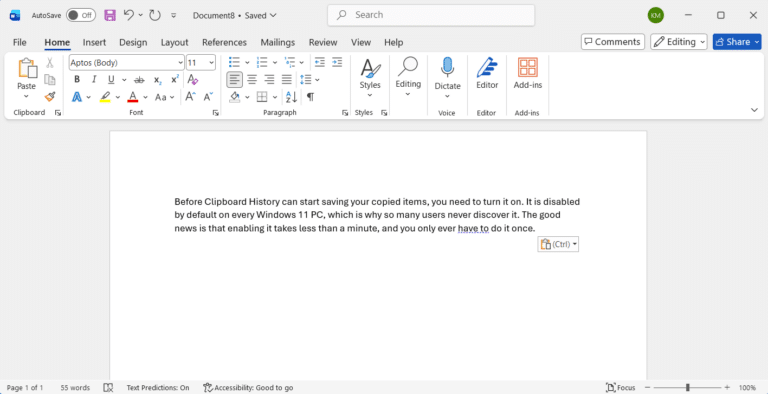Open the Clipboard pane launcher

pos(58,113)
